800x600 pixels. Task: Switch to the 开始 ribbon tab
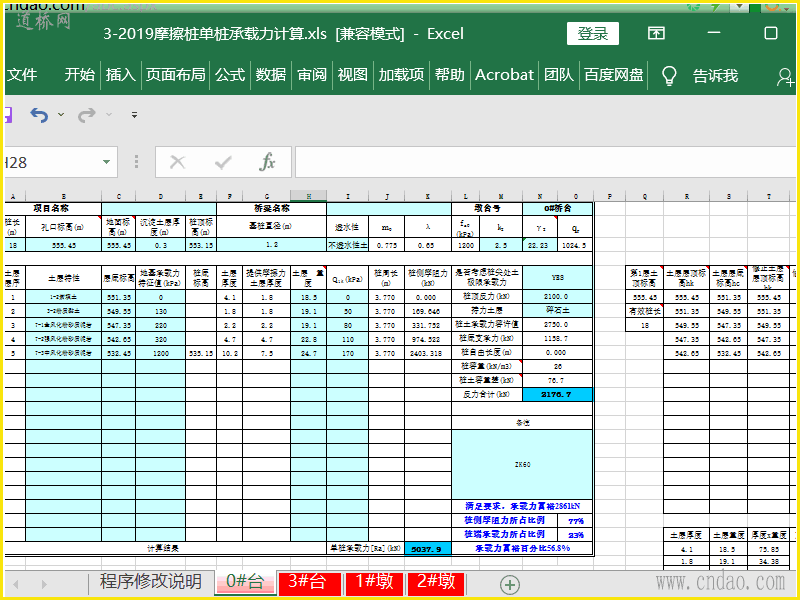(80, 75)
